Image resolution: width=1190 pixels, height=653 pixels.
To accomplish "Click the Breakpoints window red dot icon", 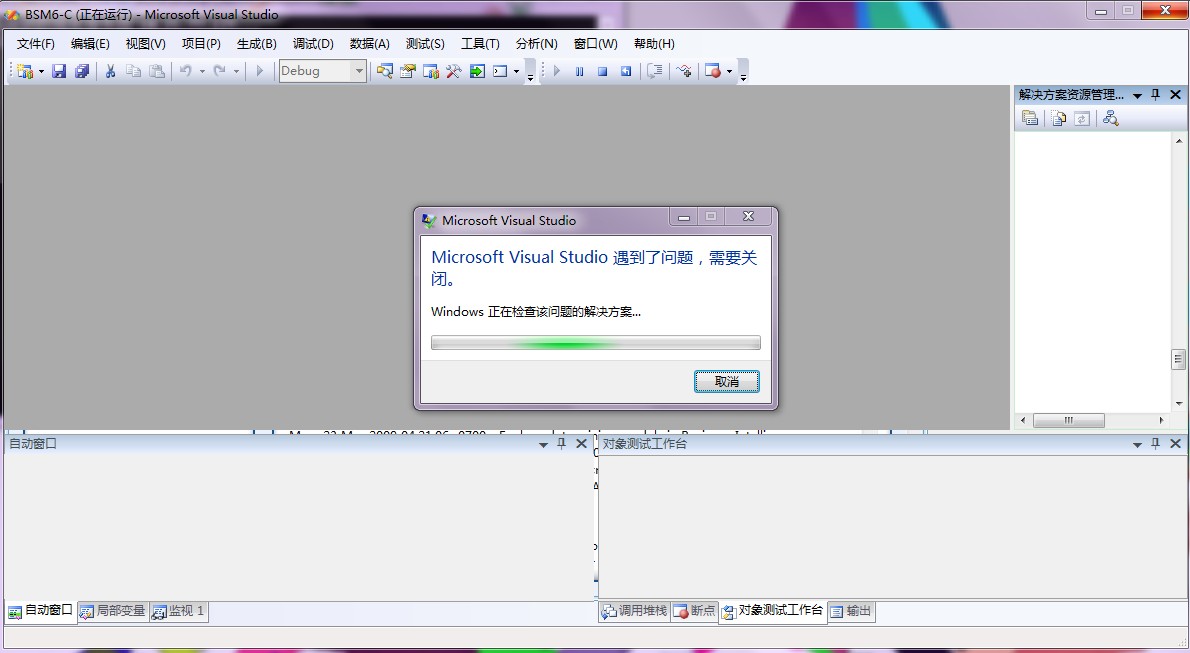I will pyautogui.click(x=713, y=71).
